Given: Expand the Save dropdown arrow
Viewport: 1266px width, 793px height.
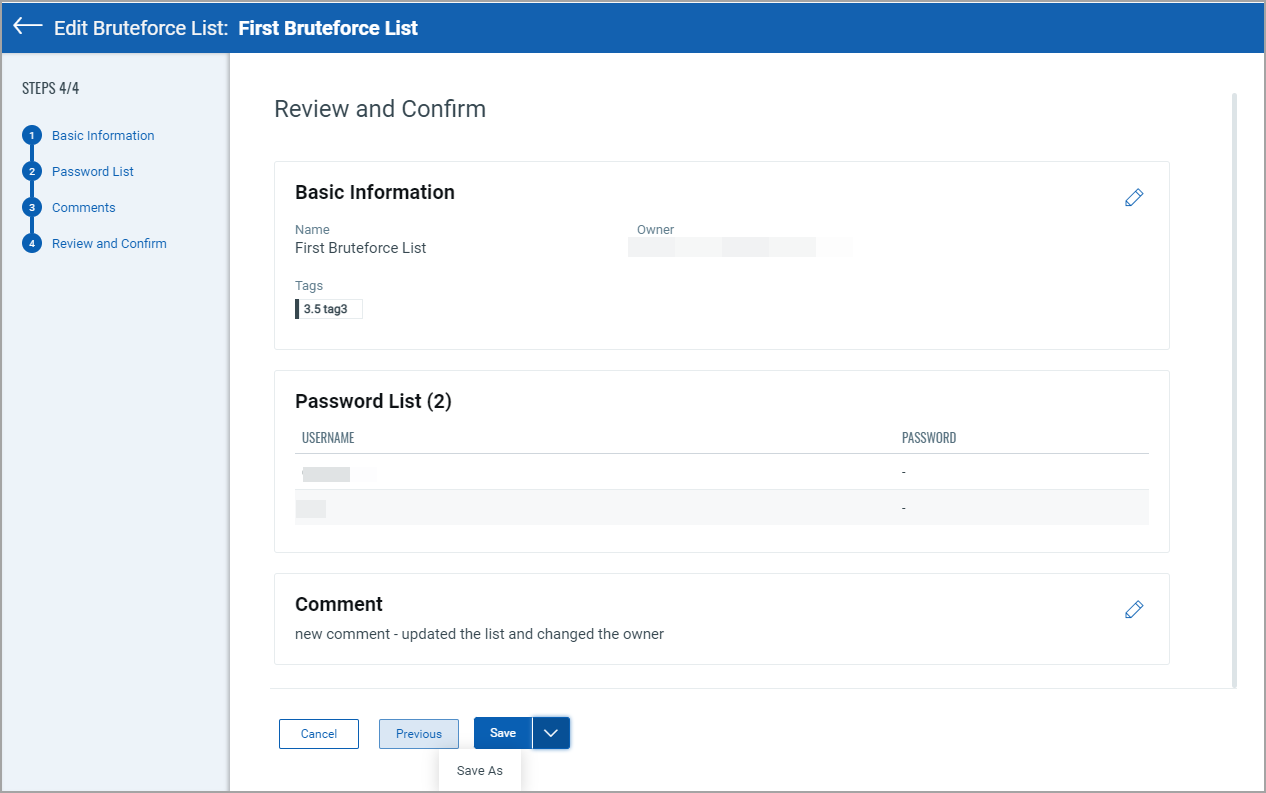Looking at the screenshot, I should (x=551, y=734).
